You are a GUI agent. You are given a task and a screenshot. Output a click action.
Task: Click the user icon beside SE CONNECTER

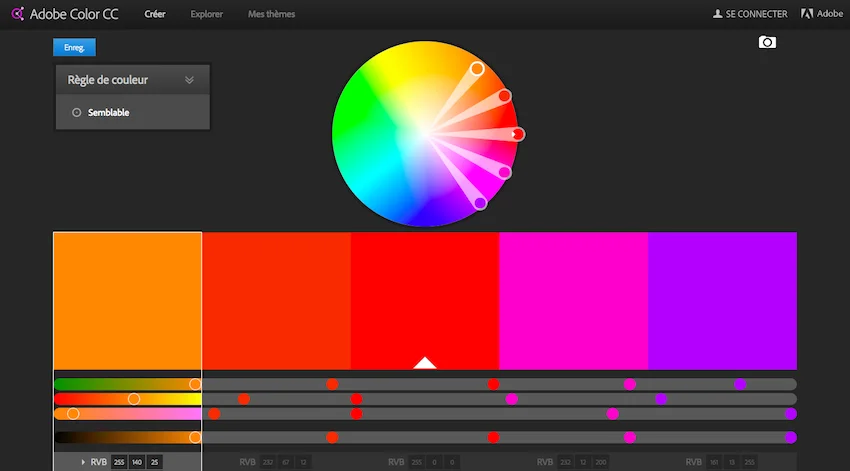pyautogui.click(x=717, y=14)
